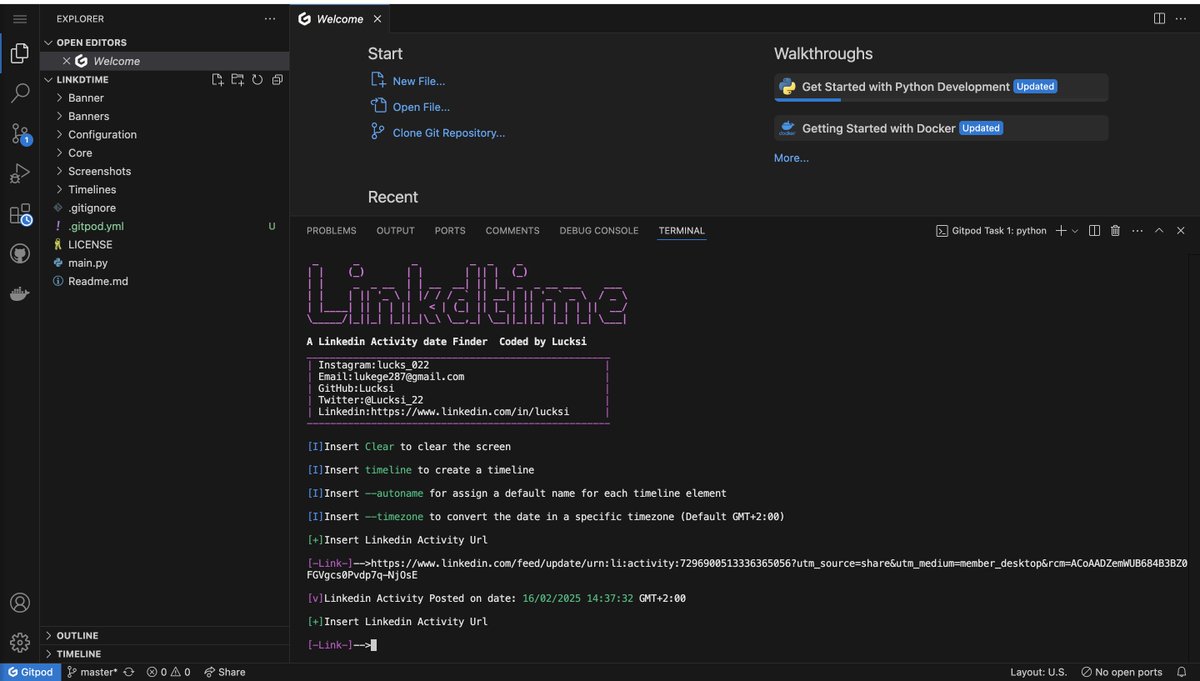Click errors and warnings count in status bar
The image size is (1200, 681).
168,672
